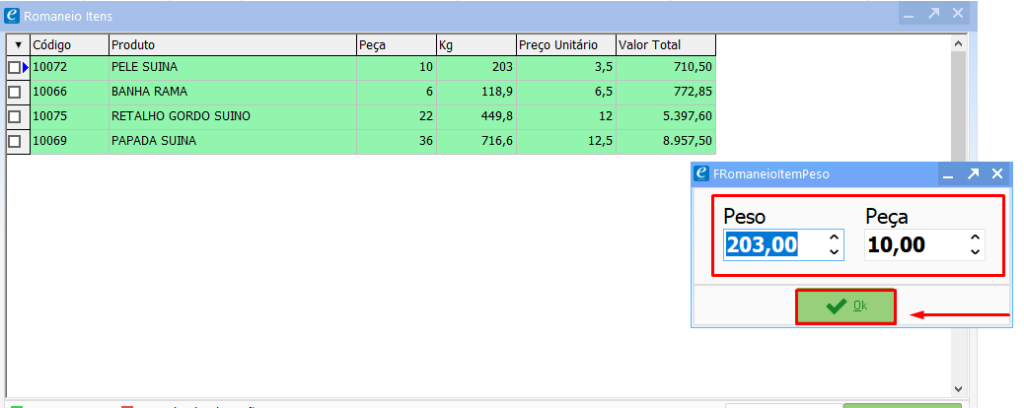Tick the BANHA RAMA row checkbox
The height and width of the screenshot is (408, 1024).
tap(14, 92)
